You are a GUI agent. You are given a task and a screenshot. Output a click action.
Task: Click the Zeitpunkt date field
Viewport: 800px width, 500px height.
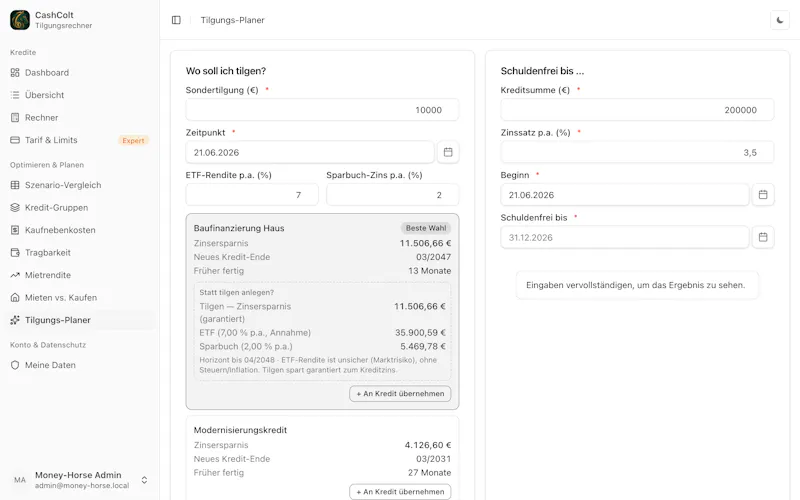click(310, 152)
